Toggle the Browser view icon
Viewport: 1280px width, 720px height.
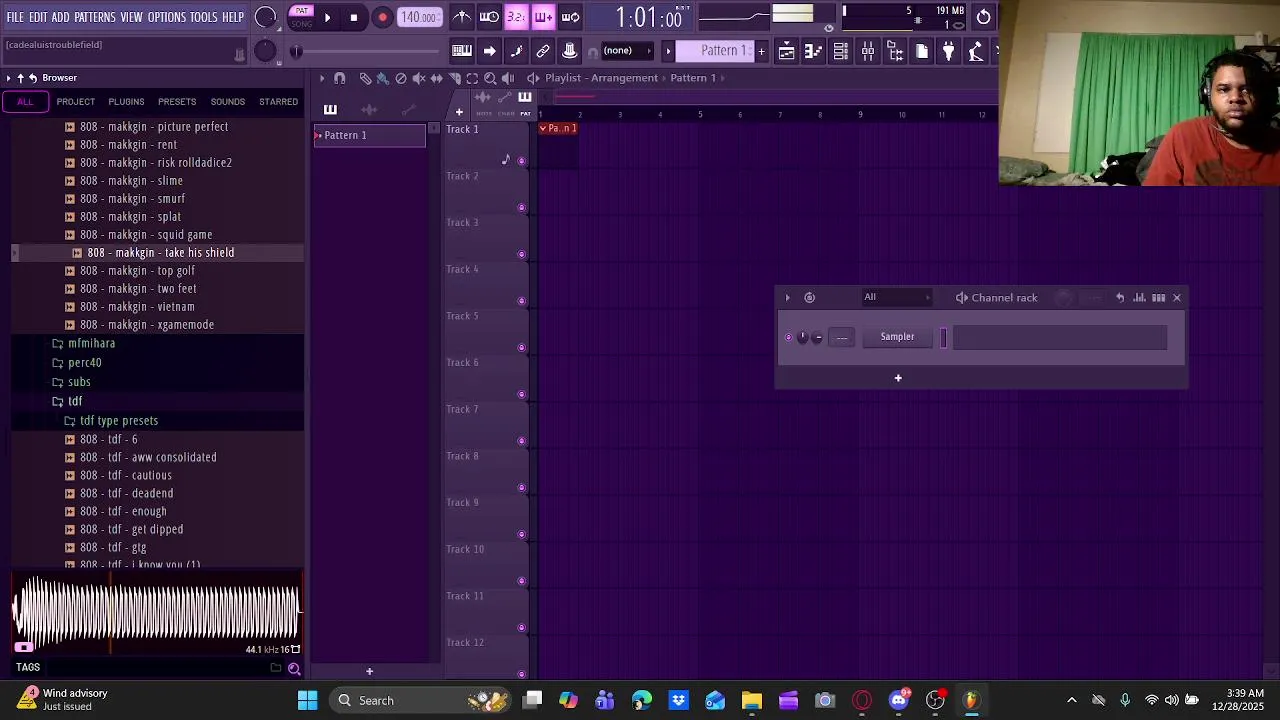click(895, 51)
